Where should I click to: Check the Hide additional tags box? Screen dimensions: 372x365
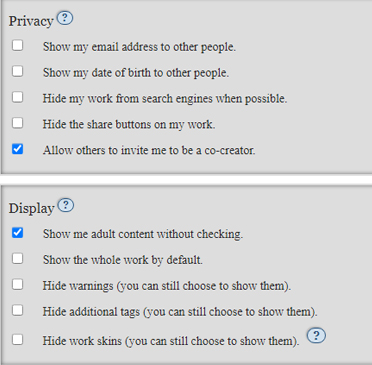click(x=17, y=310)
